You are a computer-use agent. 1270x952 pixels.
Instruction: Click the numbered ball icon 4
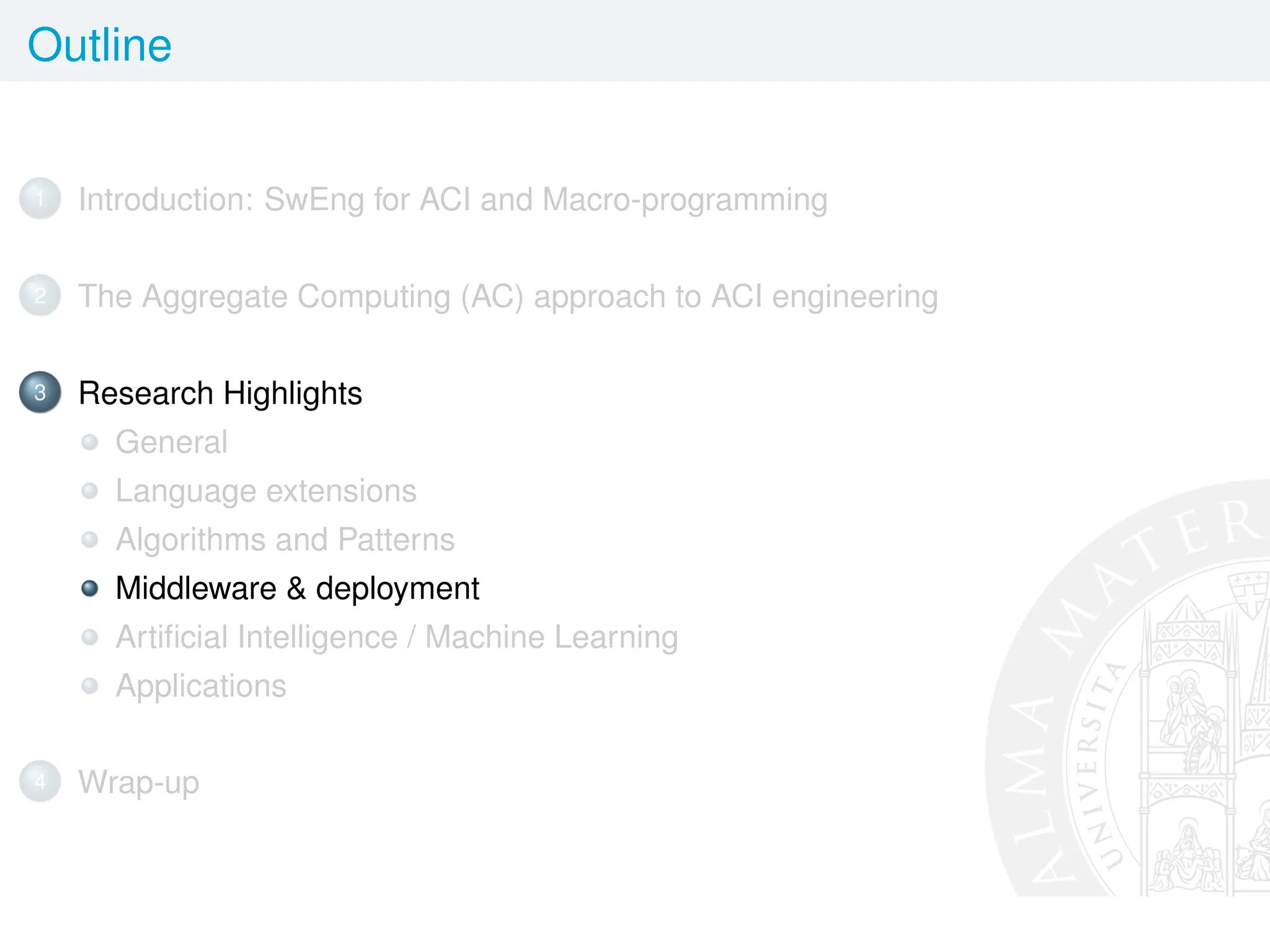[40, 782]
